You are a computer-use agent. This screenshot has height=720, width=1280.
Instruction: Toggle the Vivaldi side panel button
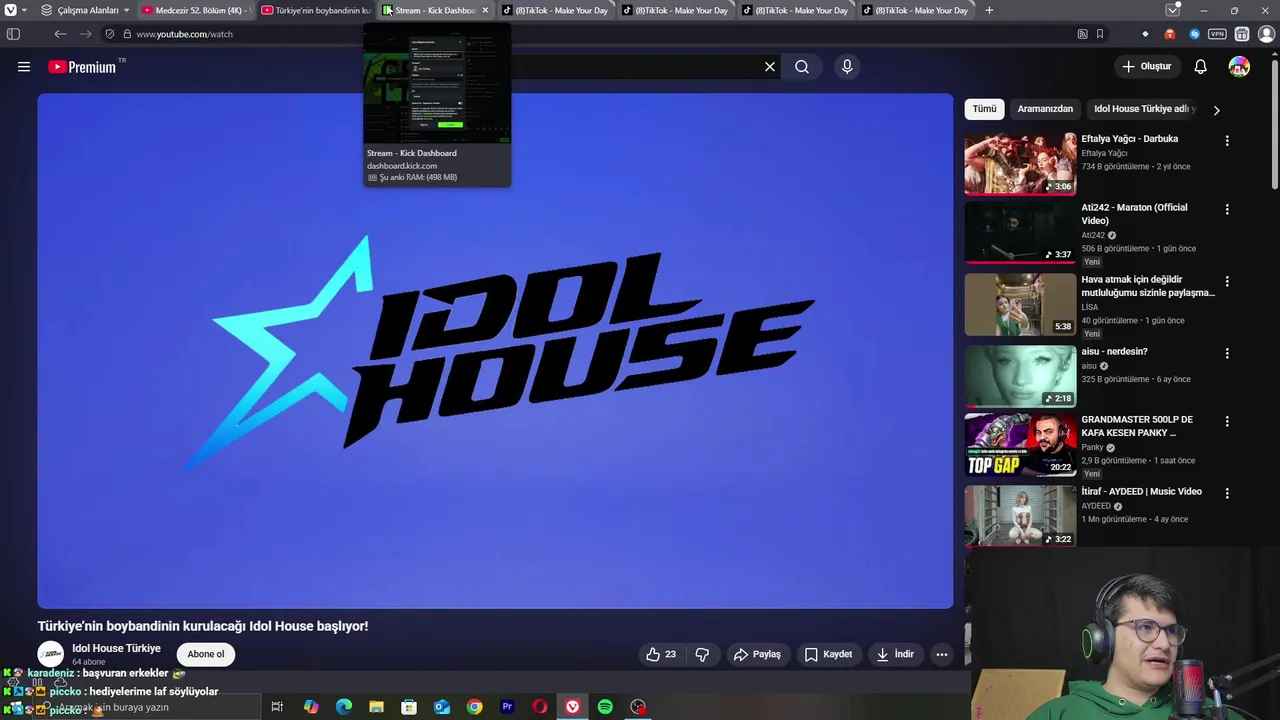click(13, 34)
